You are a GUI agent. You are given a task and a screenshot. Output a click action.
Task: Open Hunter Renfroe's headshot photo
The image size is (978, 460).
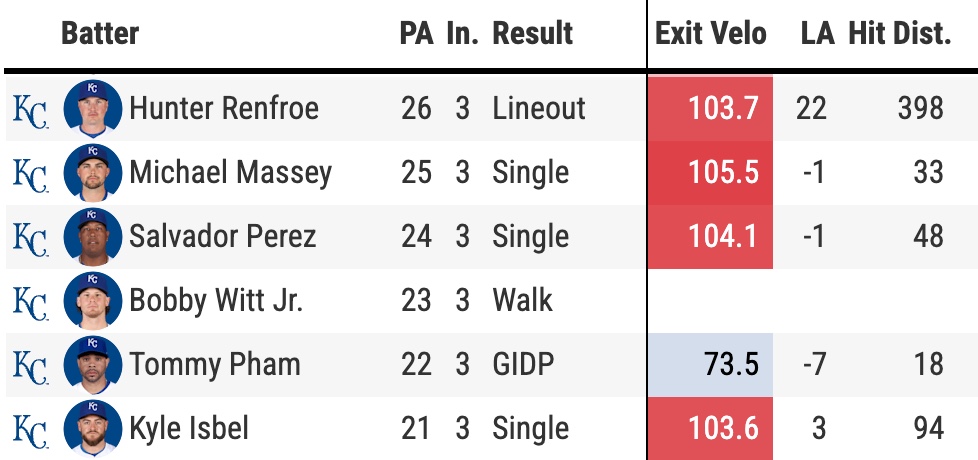[x=92, y=109]
